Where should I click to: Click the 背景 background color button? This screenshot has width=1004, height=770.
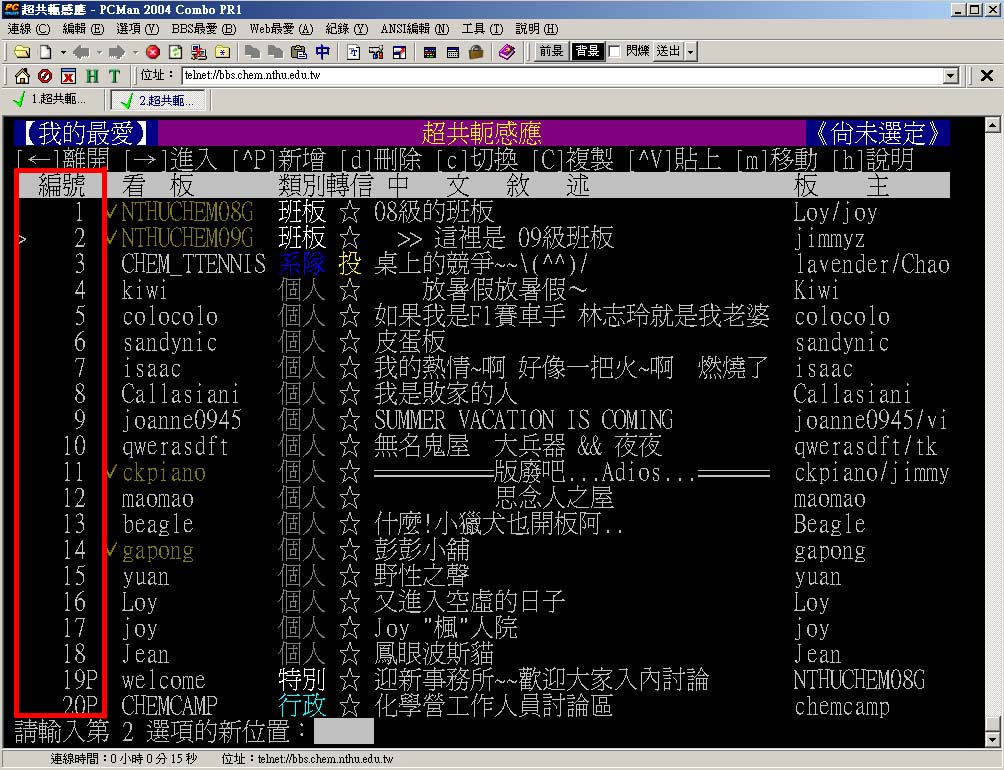coord(586,51)
